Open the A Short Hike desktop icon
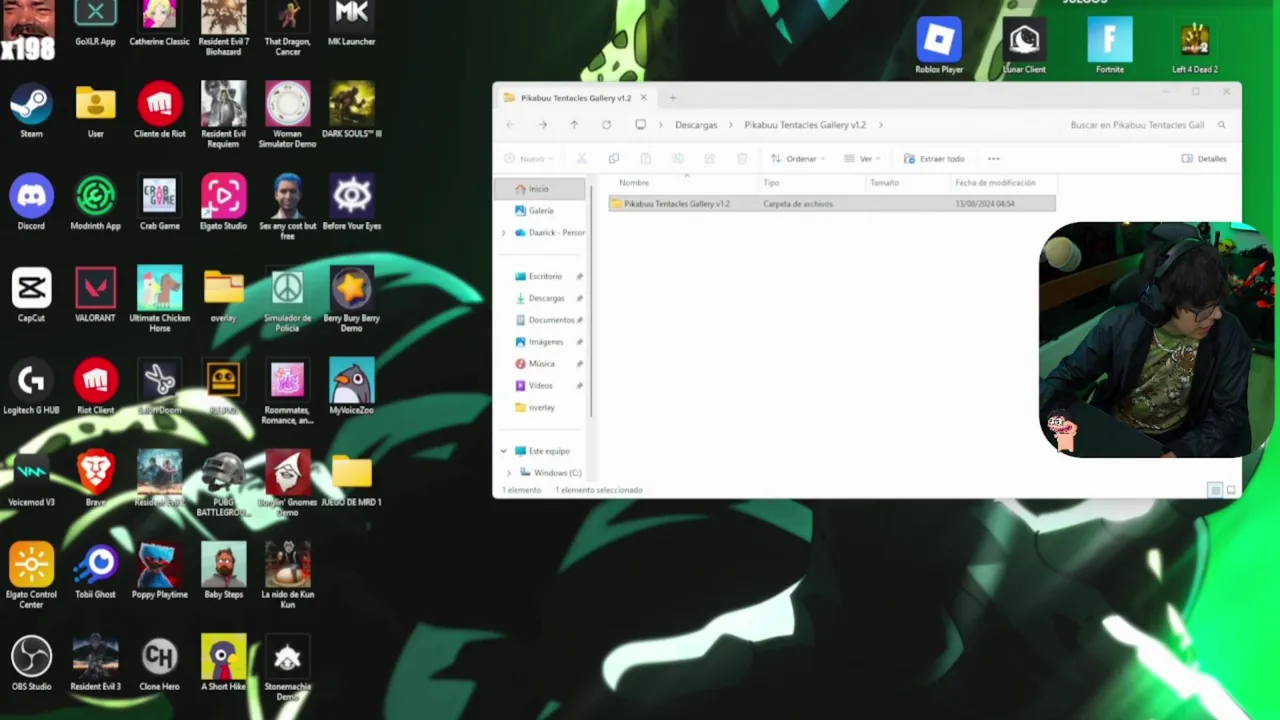Image resolution: width=1280 pixels, height=720 pixels. [x=223, y=662]
